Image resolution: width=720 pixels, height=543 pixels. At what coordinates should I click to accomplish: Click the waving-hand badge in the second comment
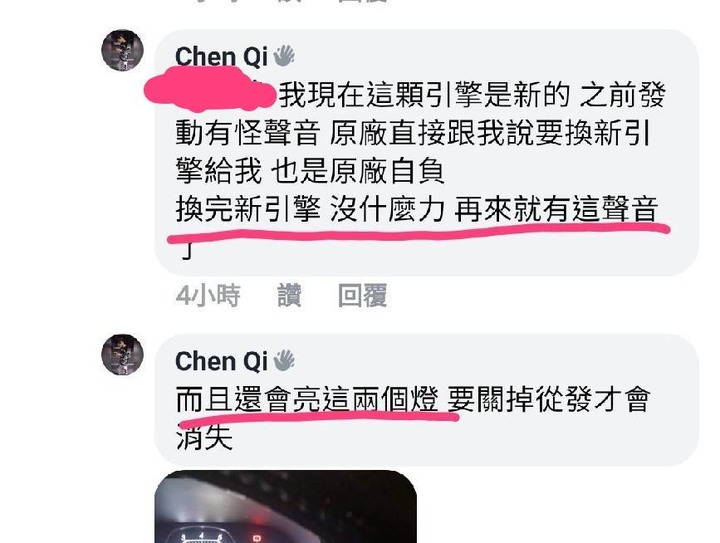pyautogui.click(x=284, y=360)
